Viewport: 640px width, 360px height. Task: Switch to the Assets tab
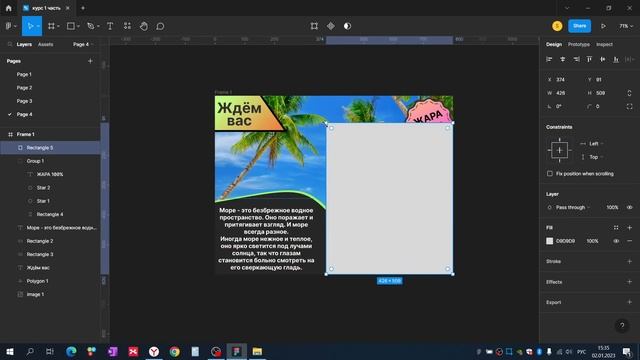click(x=45, y=44)
